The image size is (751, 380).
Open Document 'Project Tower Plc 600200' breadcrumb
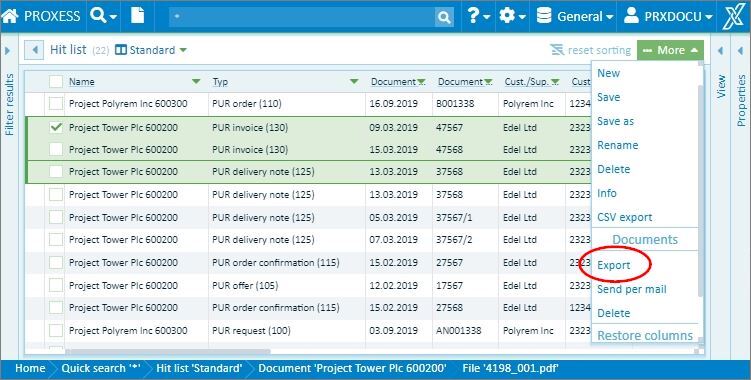pos(353,368)
